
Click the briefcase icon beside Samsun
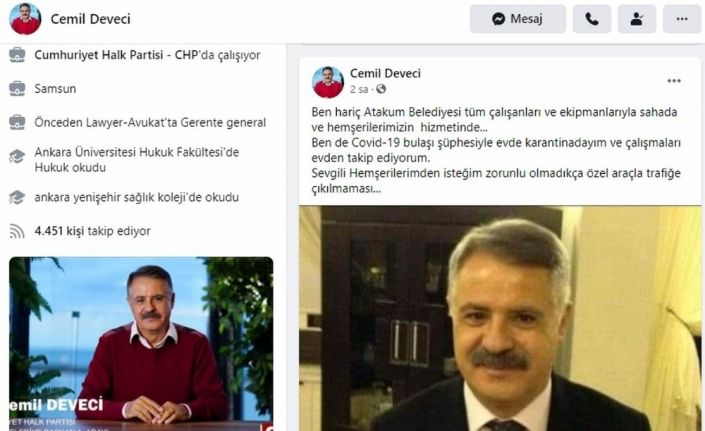pyautogui.click(x=17, y=89)
